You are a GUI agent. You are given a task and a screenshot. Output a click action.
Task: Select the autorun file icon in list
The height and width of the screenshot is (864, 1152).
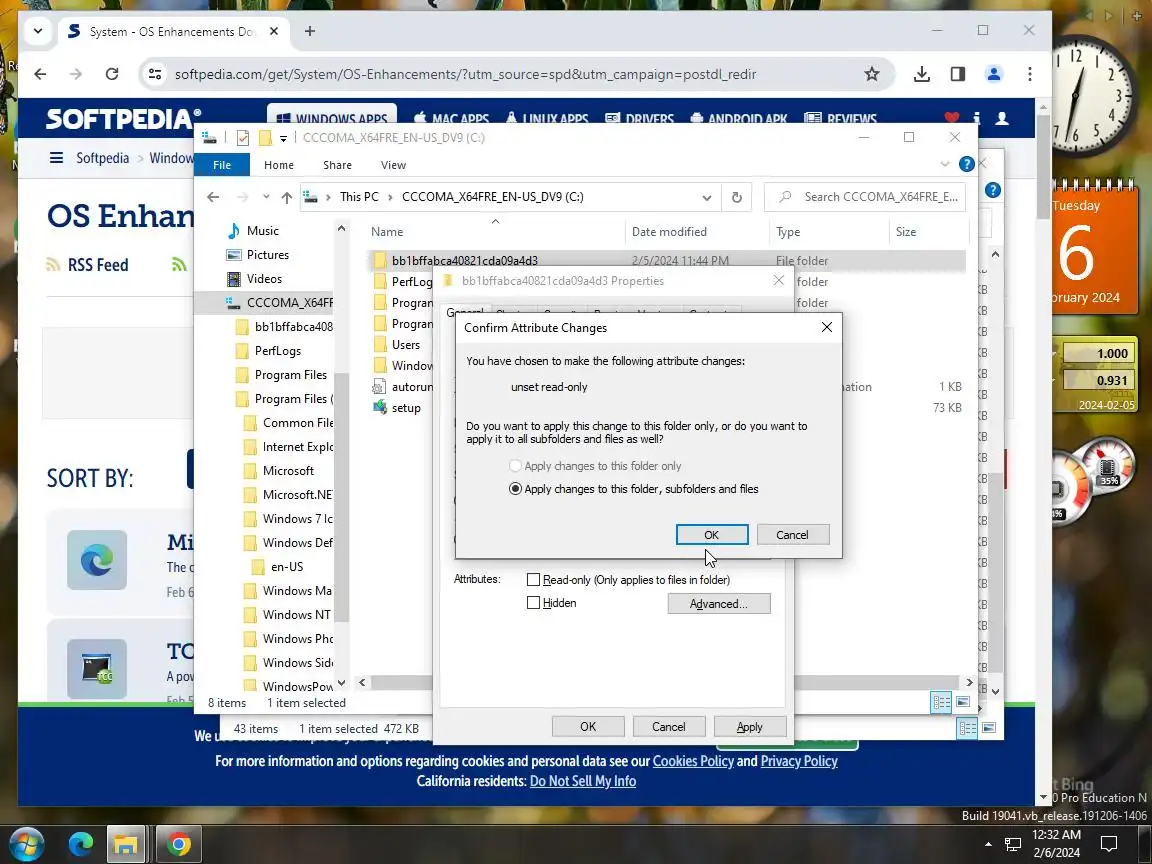pyautogui.click(x=379, y=386)
